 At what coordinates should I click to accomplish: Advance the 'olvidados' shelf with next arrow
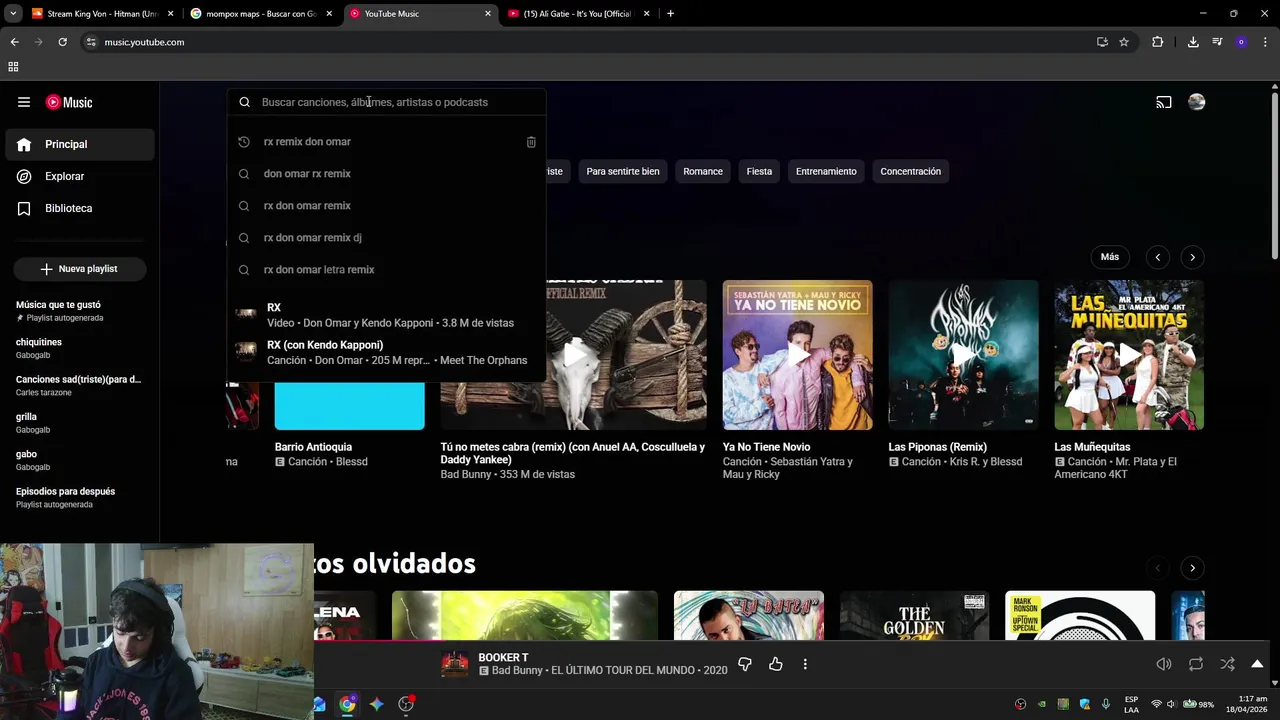coord(1192,568)
